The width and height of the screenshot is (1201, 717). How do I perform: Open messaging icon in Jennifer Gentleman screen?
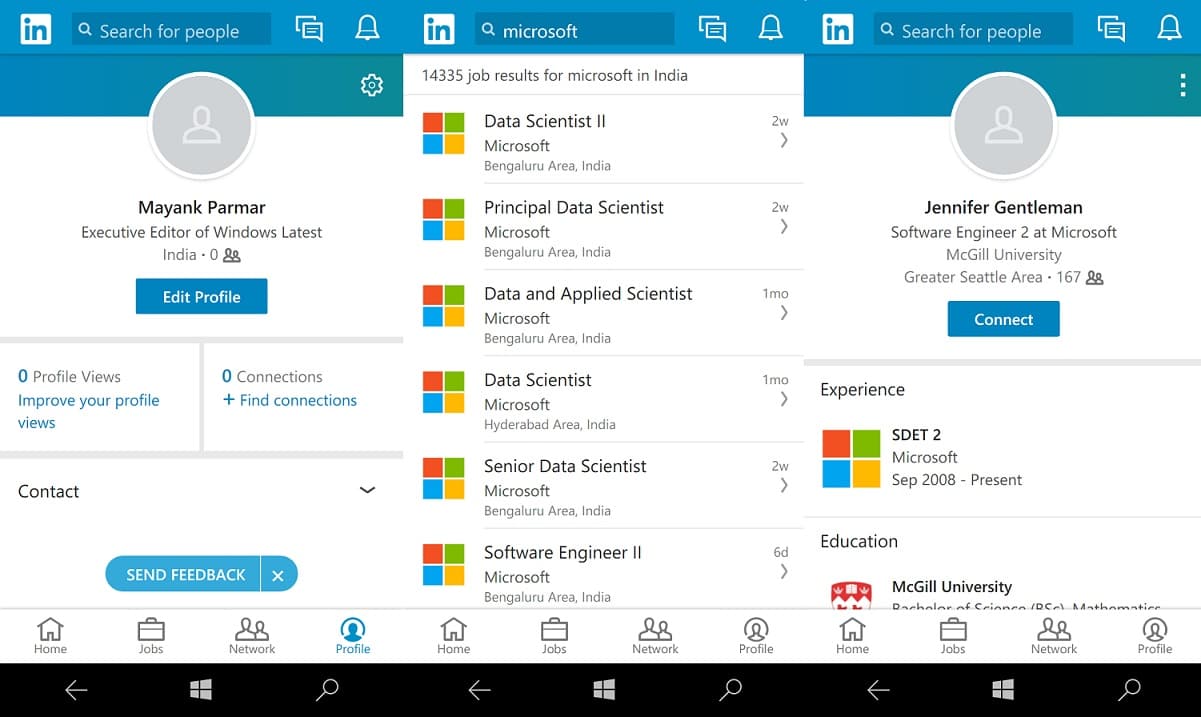point(1111,29)
